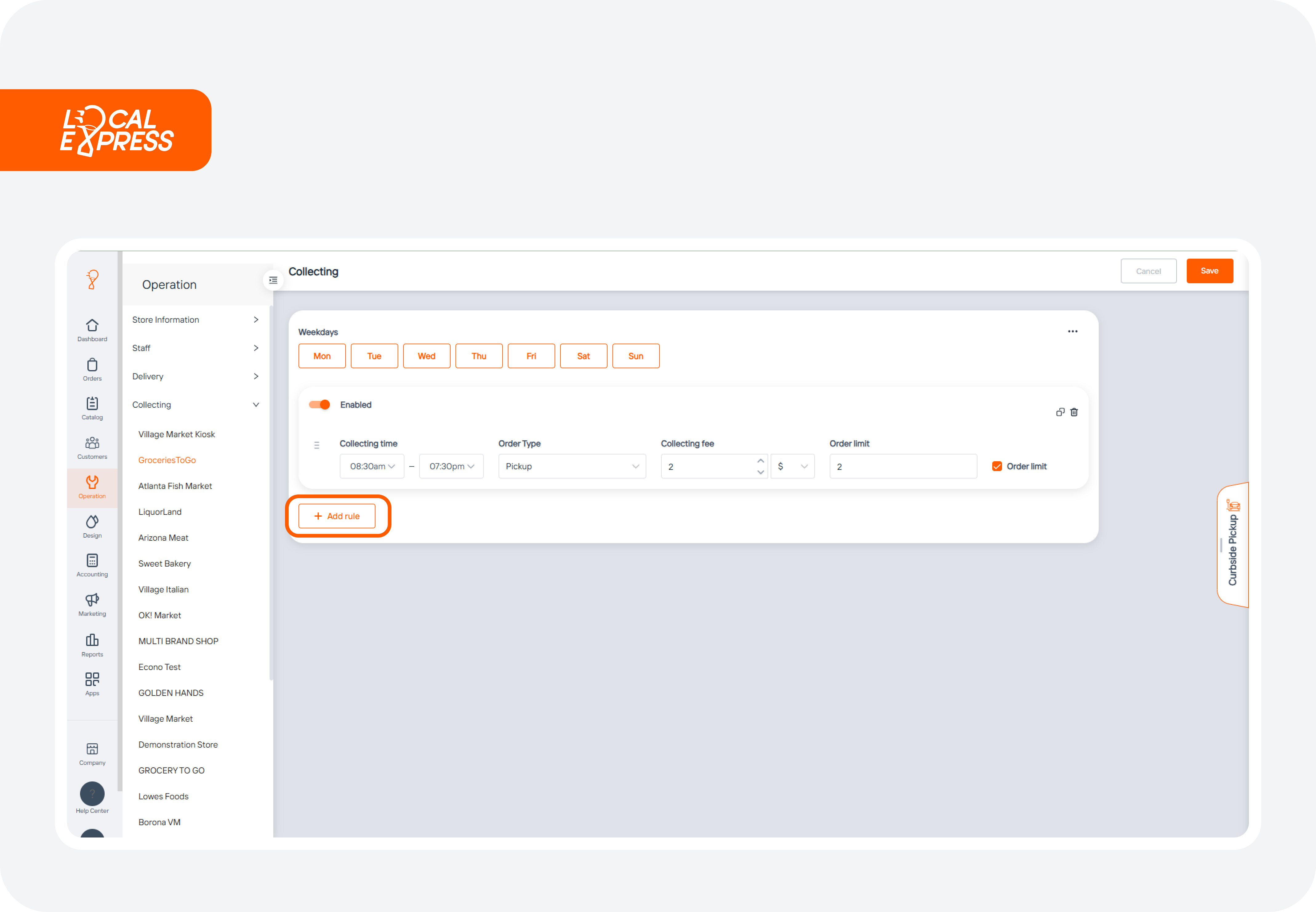Image resolution: width=1316 pixels, height=912 pixels.
Task: Open the $ fee unit dropdown
Action: [792, 466]
